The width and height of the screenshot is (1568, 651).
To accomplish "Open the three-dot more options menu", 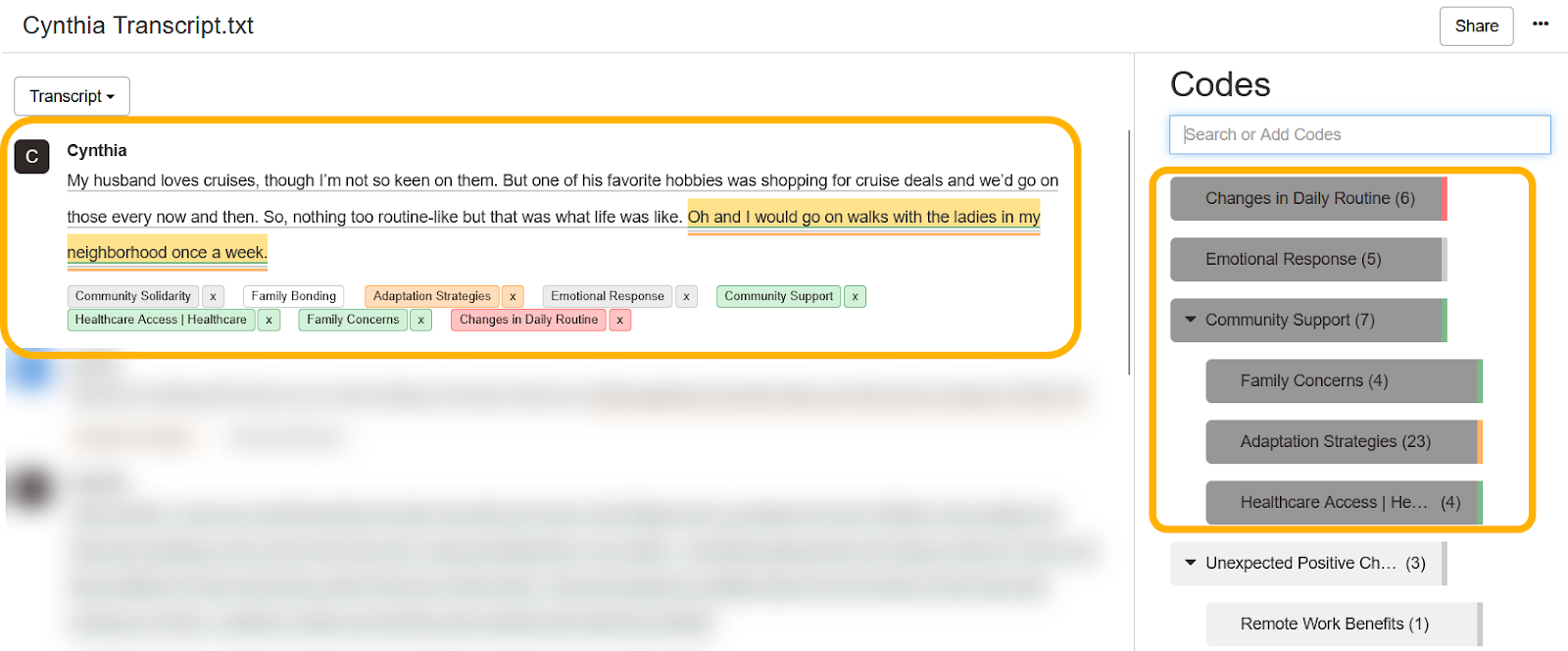I will point(1541,25).
